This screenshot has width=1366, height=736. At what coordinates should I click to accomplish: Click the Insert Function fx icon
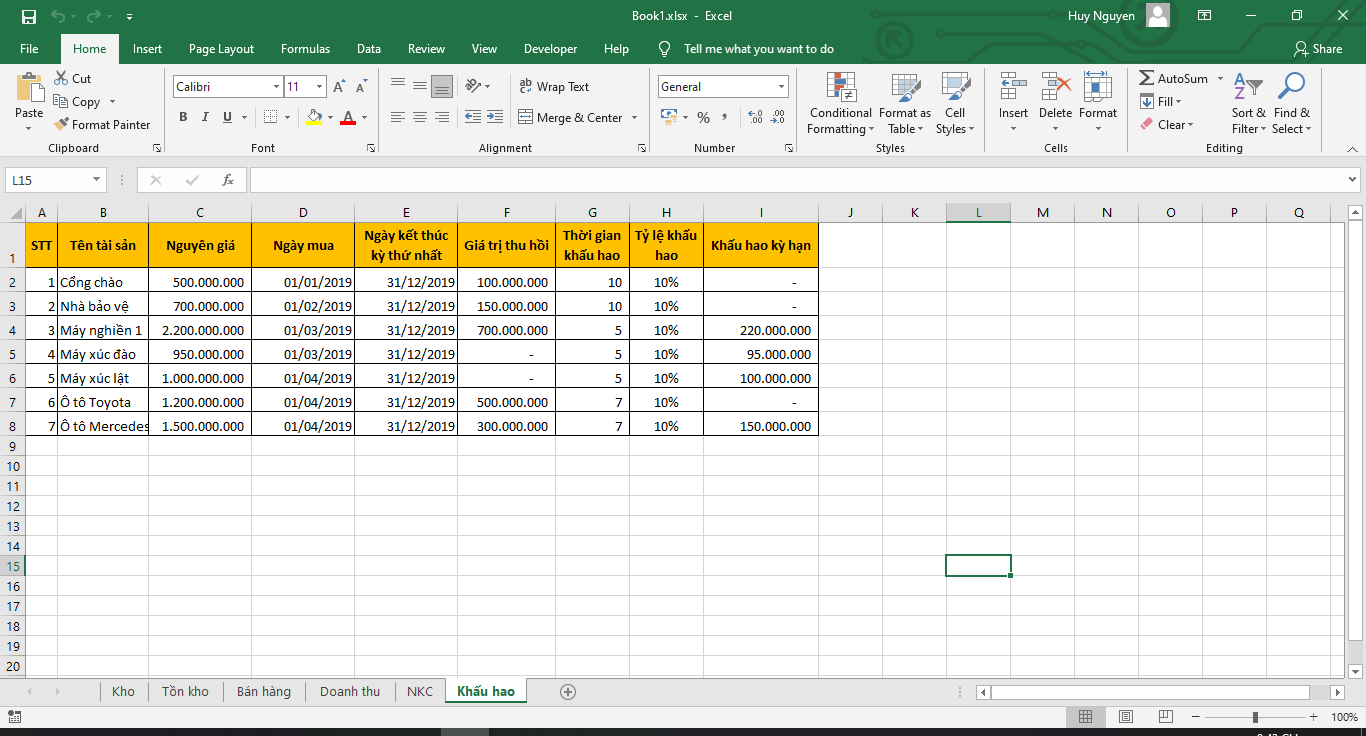click(x=228, y=180)
